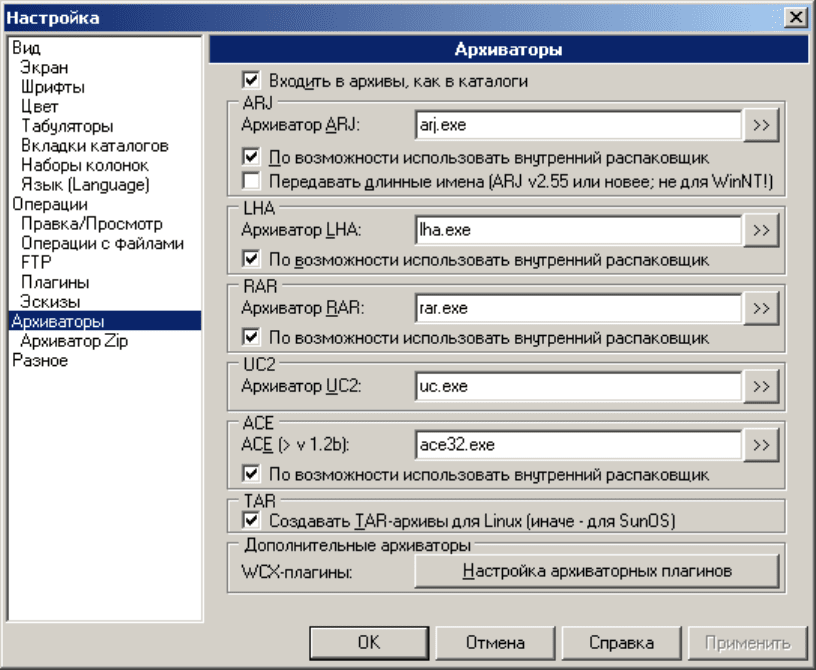Screen dimensions: 816x670
Task: Toggle ARJ internal unpacker checkbox
Action: click(x=251, y=157)
